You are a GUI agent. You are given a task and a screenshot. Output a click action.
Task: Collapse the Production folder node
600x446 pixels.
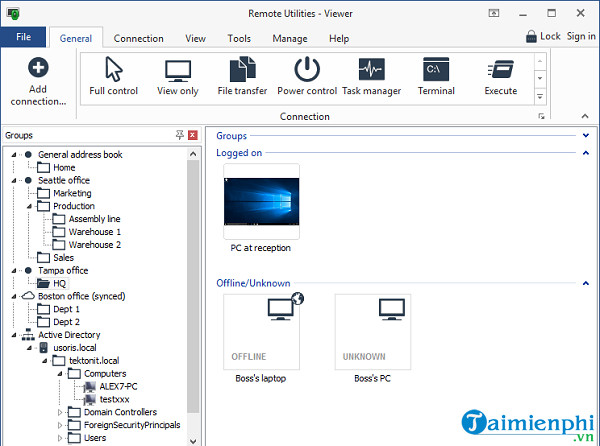[29, 206]
